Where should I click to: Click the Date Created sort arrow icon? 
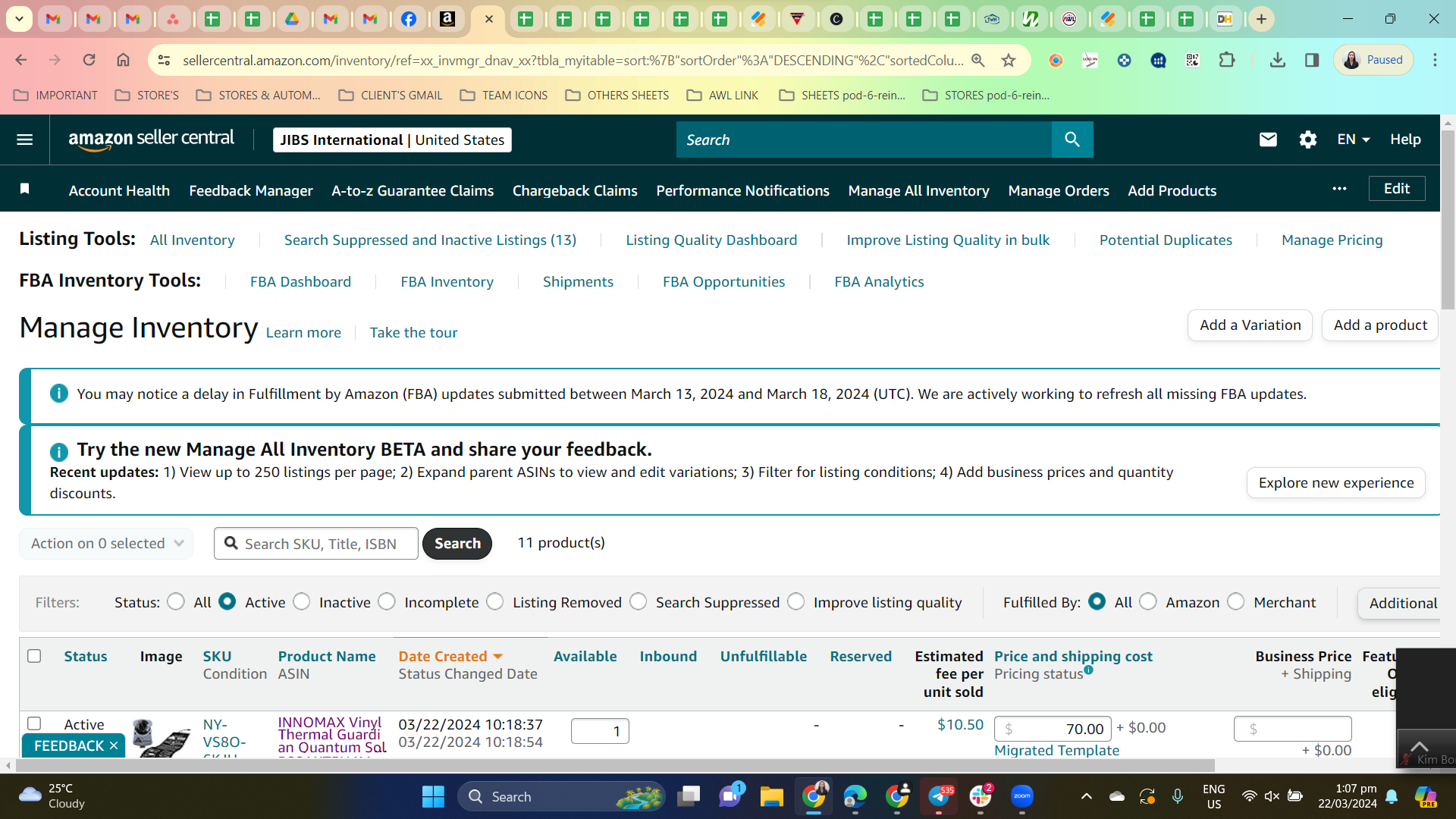click(498, 657)
